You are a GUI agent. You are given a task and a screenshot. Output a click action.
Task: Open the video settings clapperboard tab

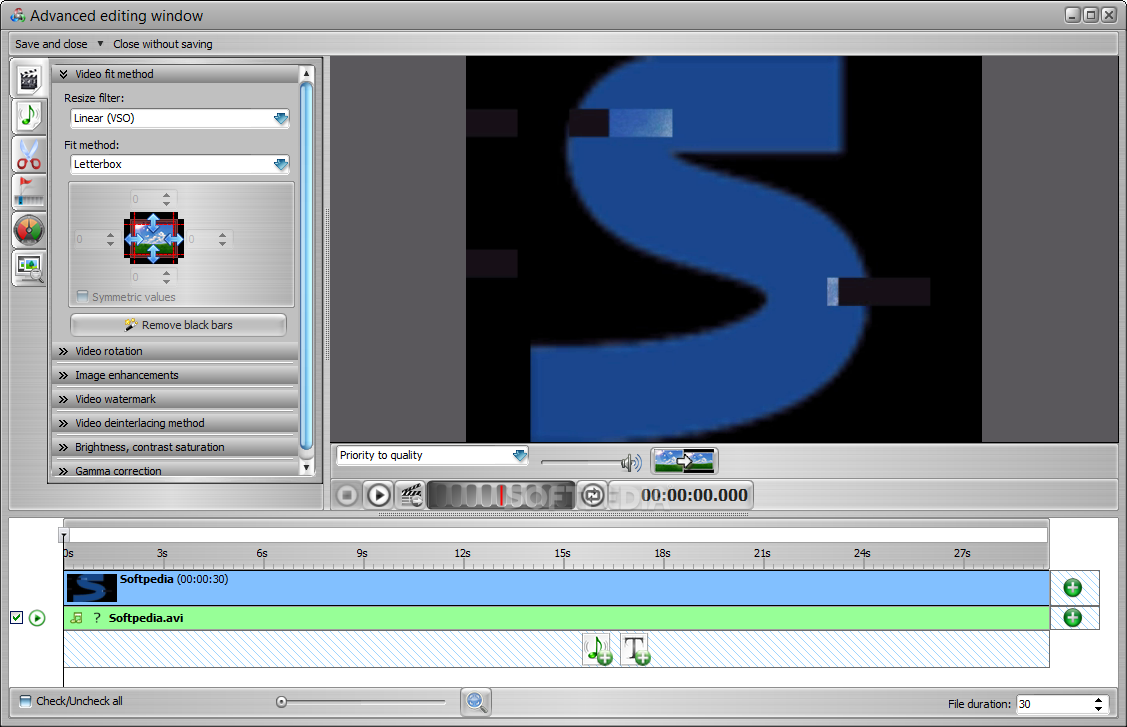29,78
